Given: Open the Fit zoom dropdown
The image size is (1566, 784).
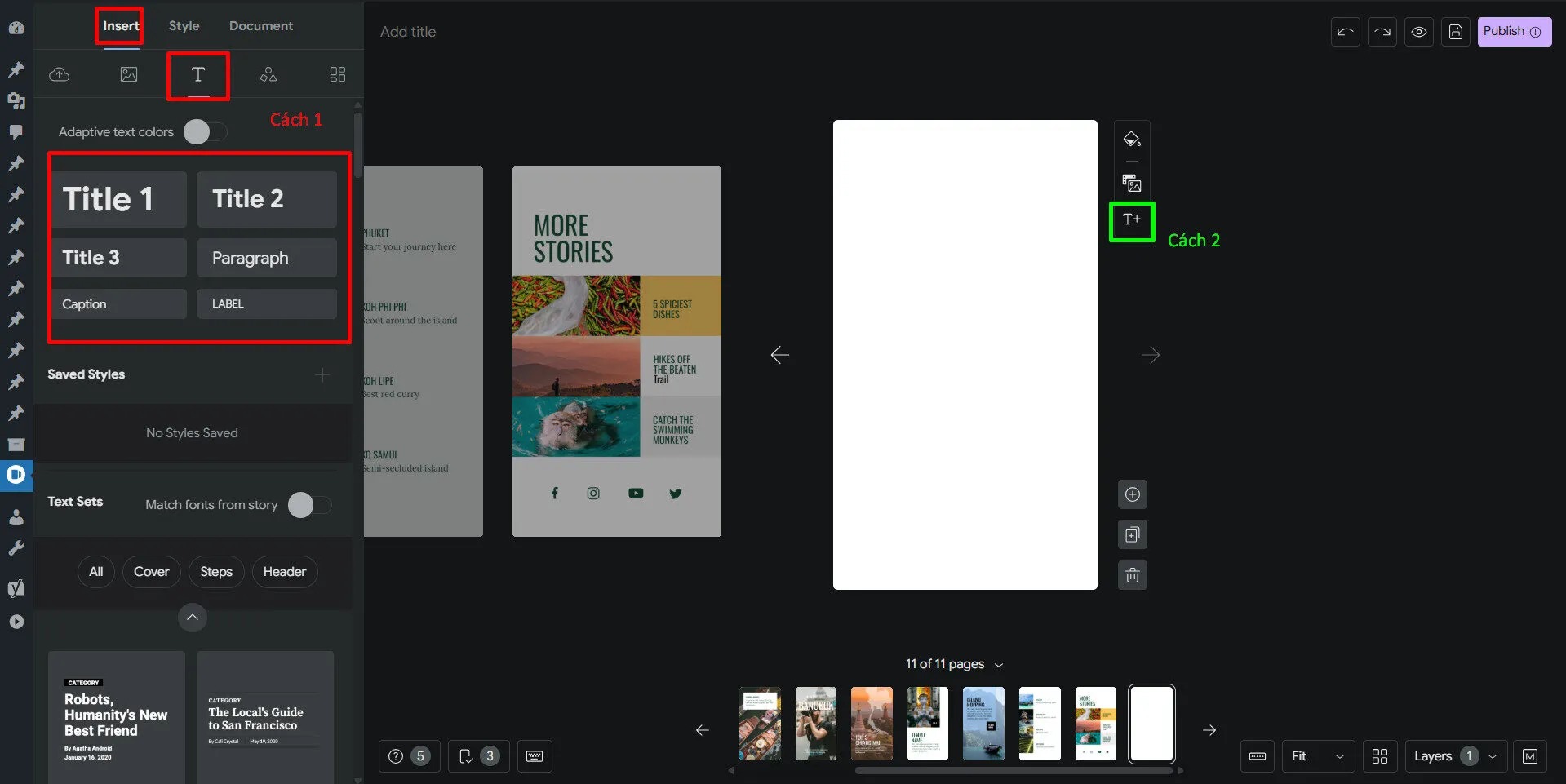Looking at the screenshot, I should (1317, 756).
